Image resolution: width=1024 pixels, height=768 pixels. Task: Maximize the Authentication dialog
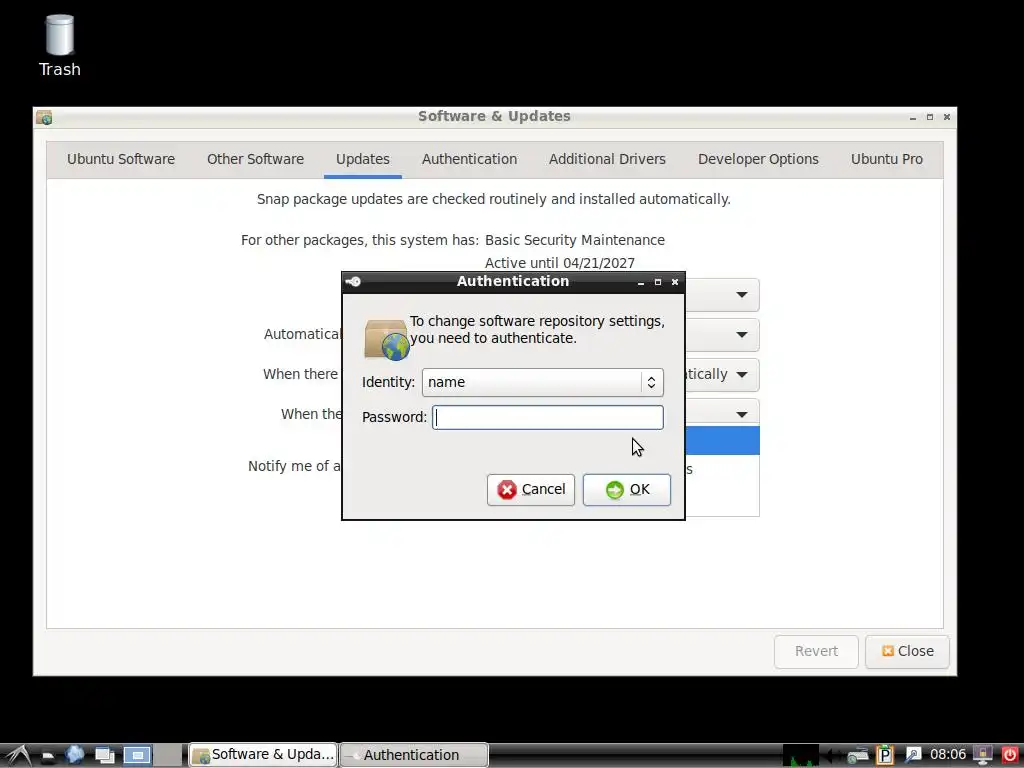click(x=658, y=282)
